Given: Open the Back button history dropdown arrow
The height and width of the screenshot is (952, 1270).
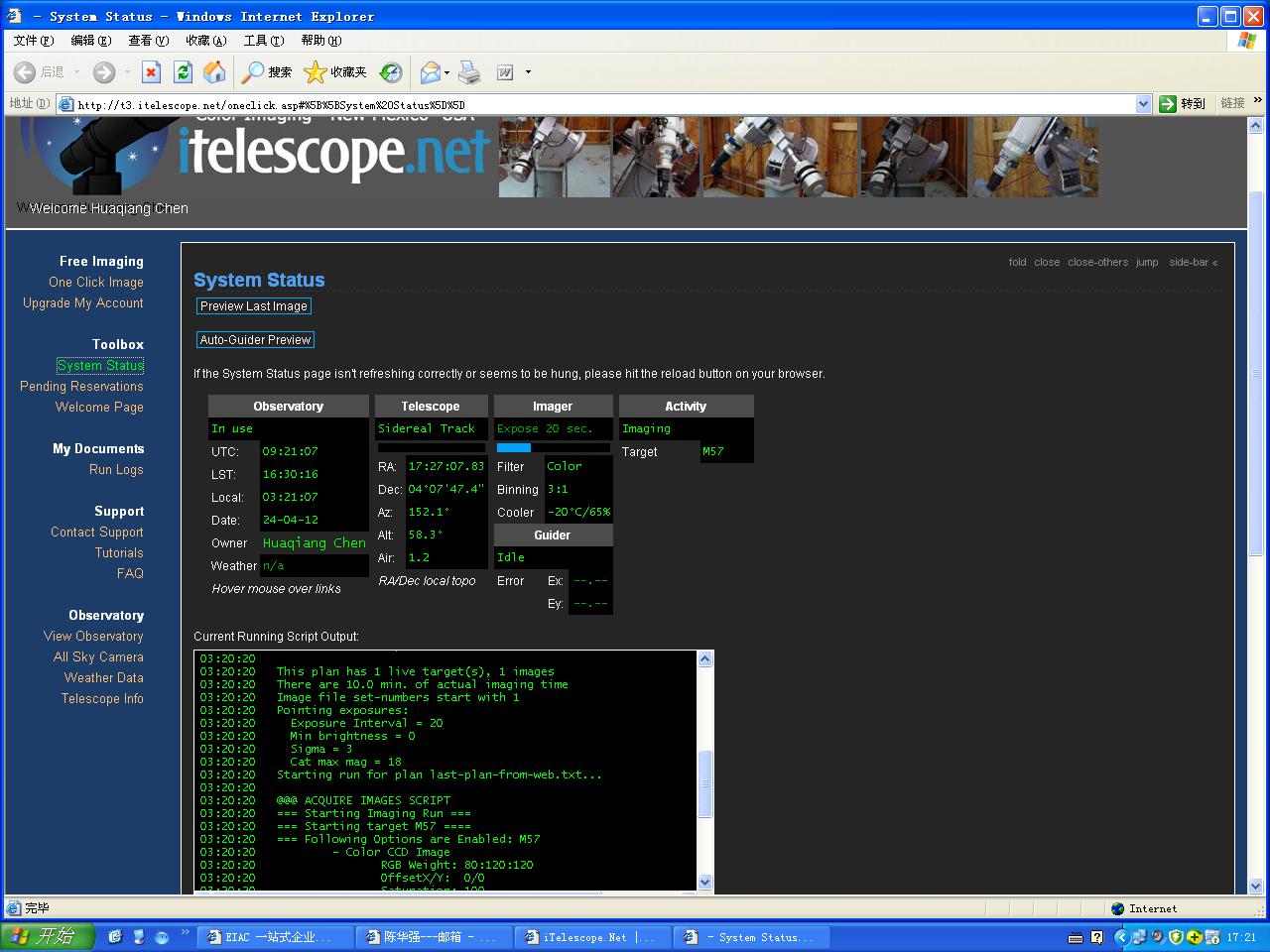Looking at the screenshot, I should pyautogui.click(x=76, y=72).
